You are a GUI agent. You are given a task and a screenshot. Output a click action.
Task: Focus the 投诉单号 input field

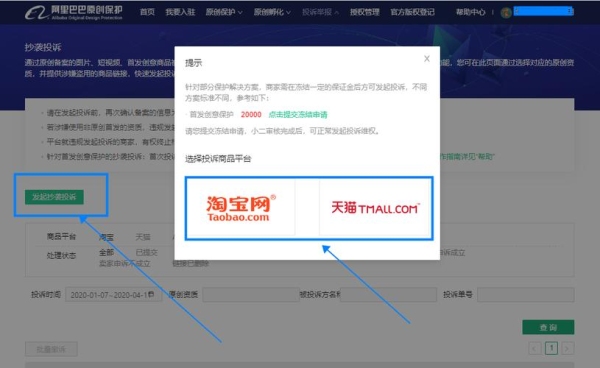coord(526,295)
